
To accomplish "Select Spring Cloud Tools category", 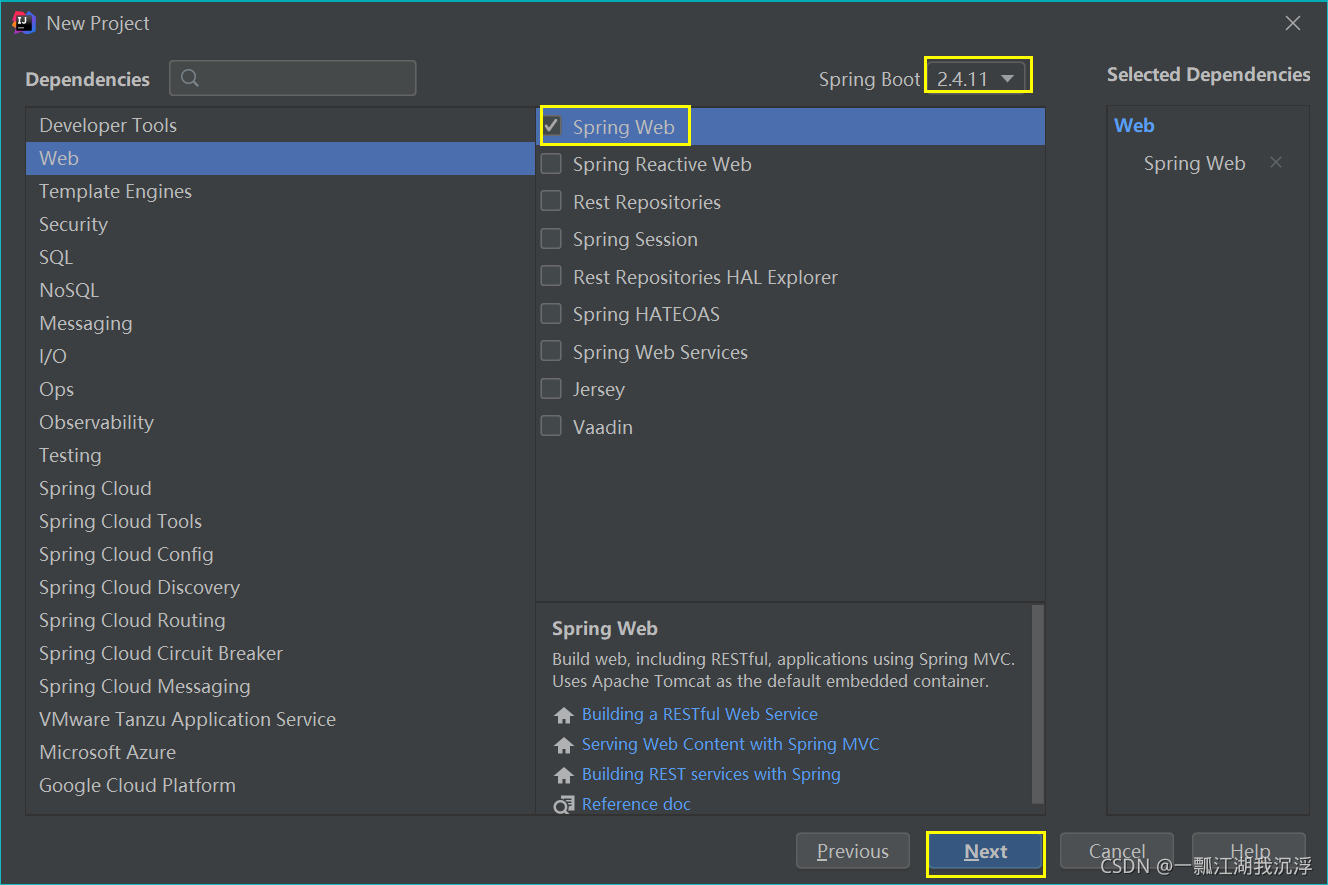I will 280,521.
